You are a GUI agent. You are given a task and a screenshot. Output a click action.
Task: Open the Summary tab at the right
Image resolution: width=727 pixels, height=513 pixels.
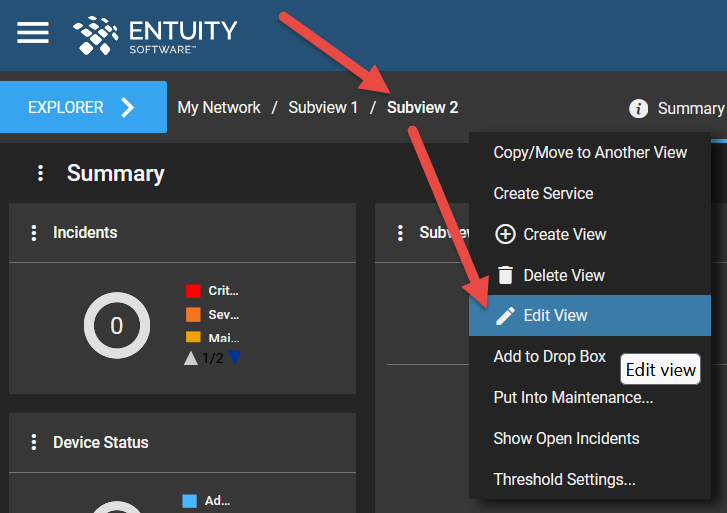pyautogui.click(x=691, y=109)
